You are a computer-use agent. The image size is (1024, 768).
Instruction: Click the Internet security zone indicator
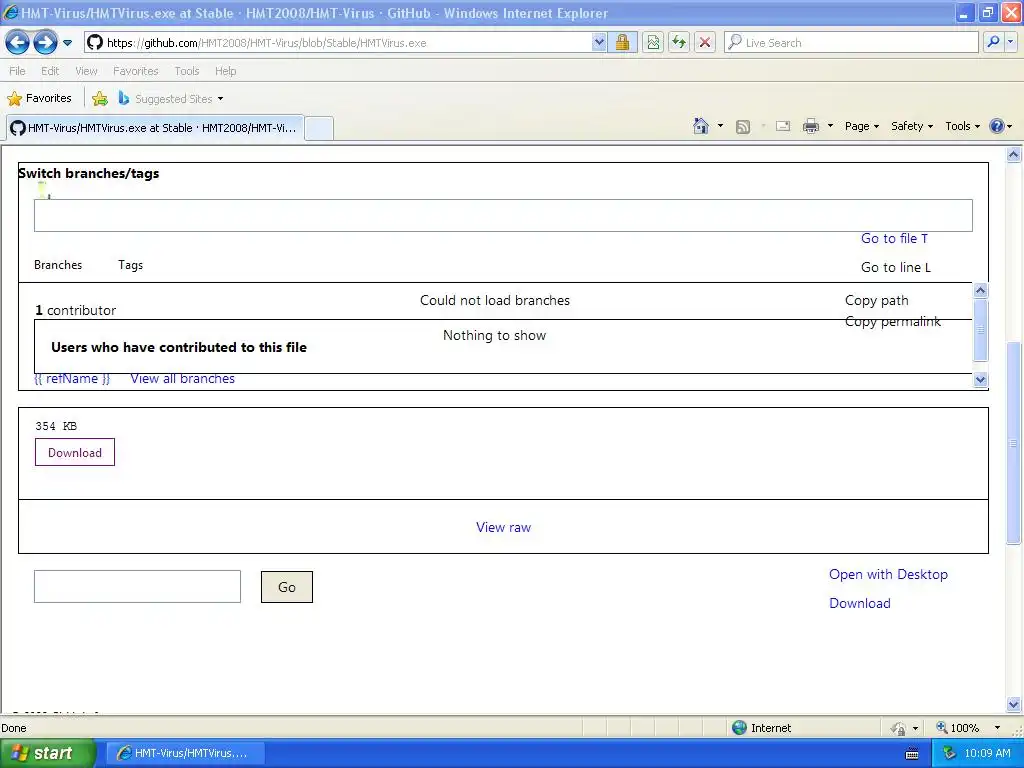pyautogui.click(x=761, y=728)
